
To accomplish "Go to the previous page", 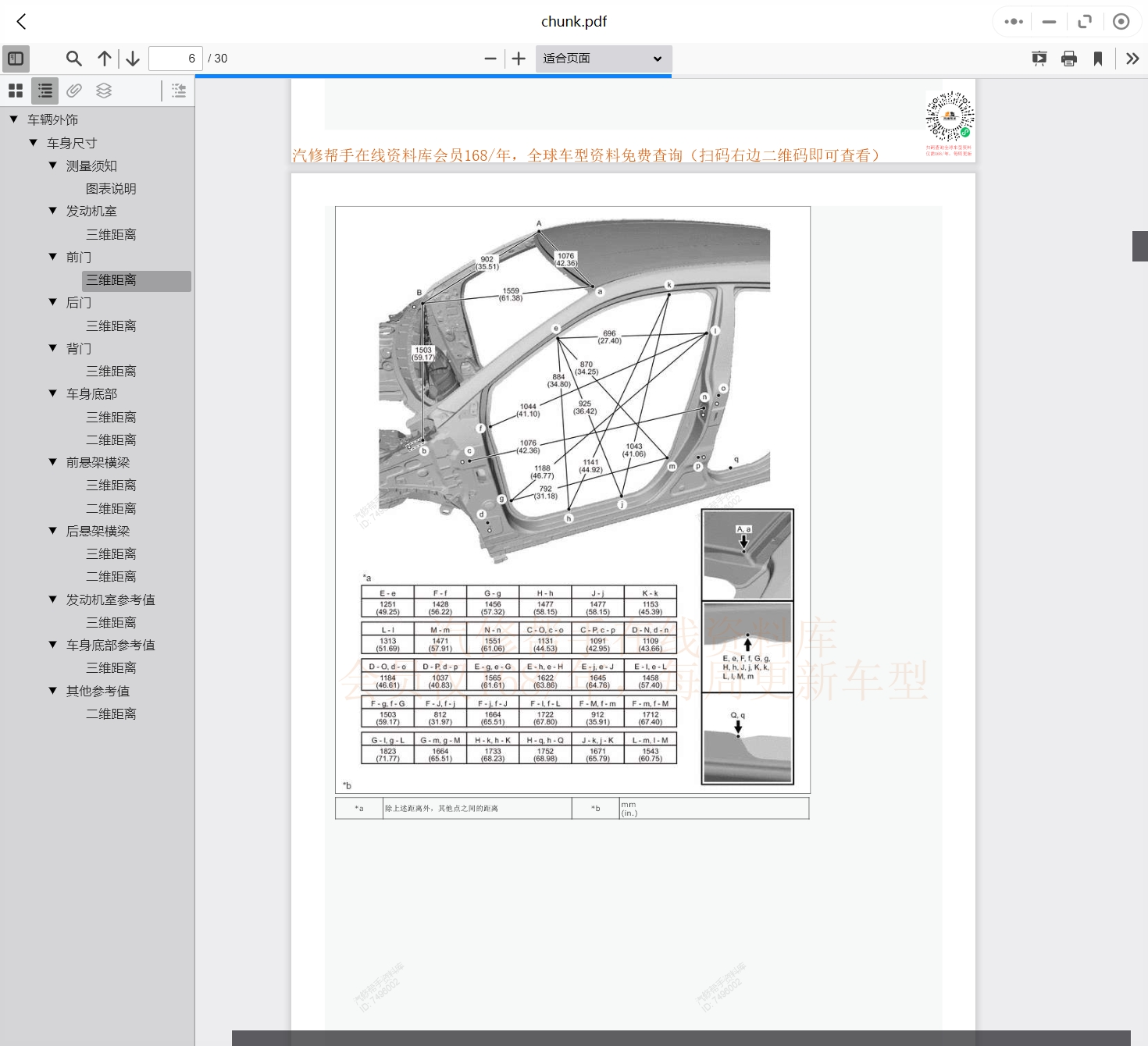I will pos(104,58).
